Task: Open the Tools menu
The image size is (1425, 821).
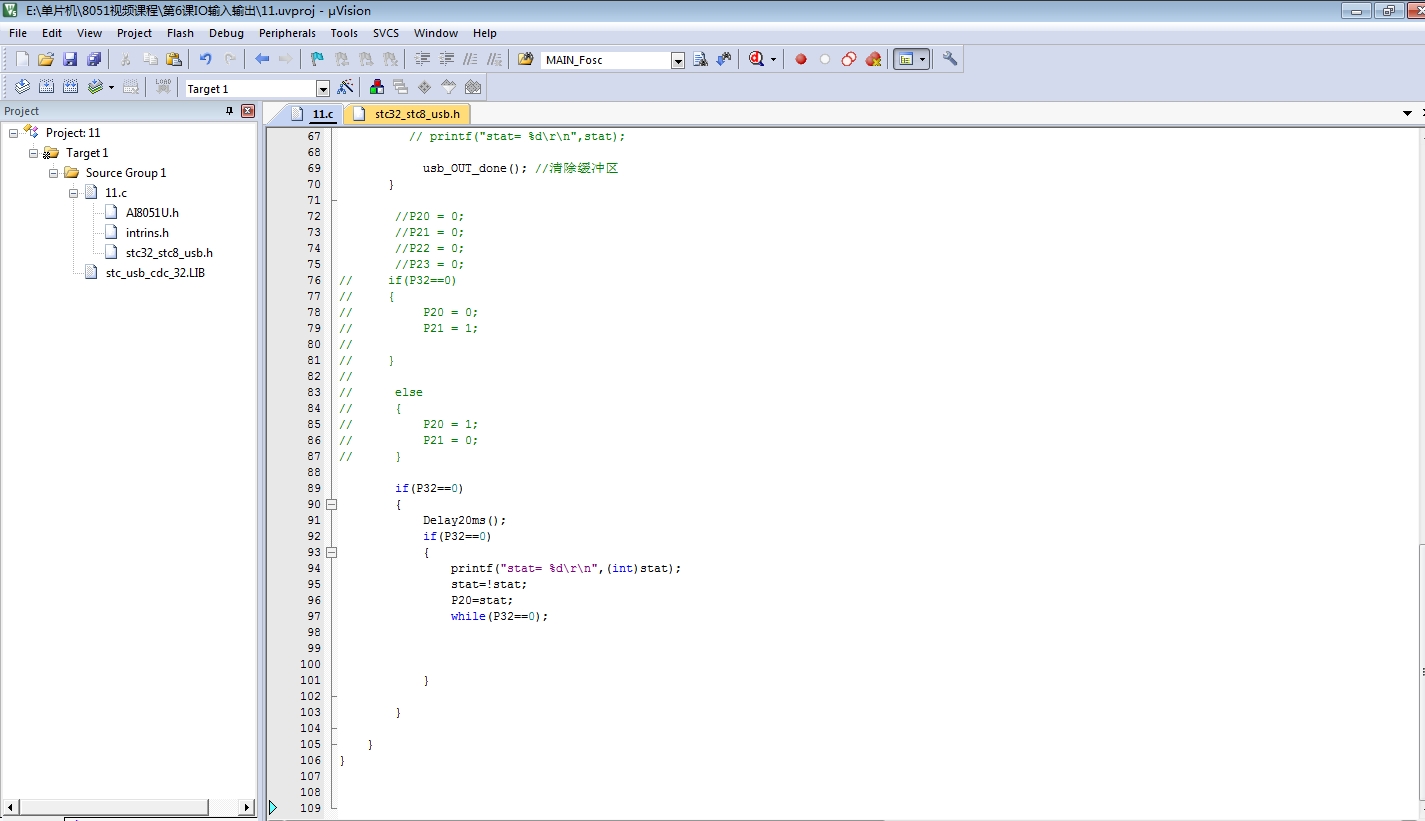Action: pos(344,33)
